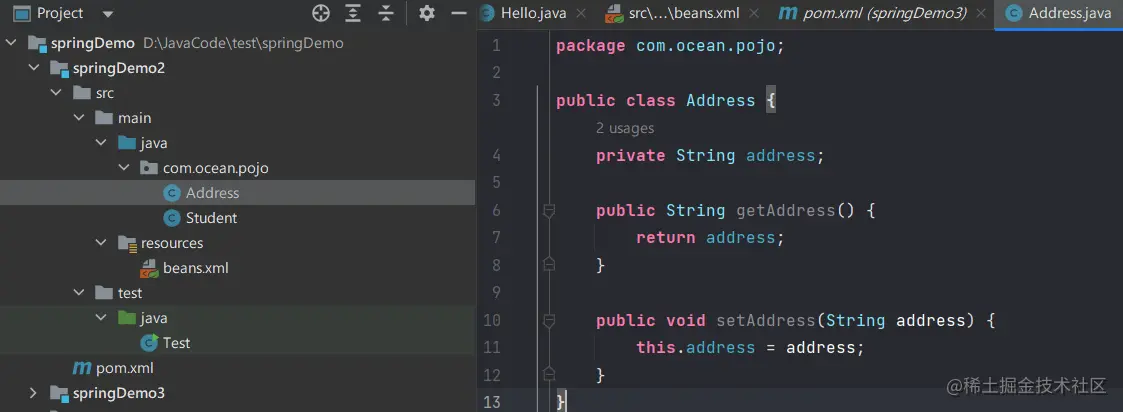
Task: Click the class name Address on line 3
Action: [x=720, y=100]
